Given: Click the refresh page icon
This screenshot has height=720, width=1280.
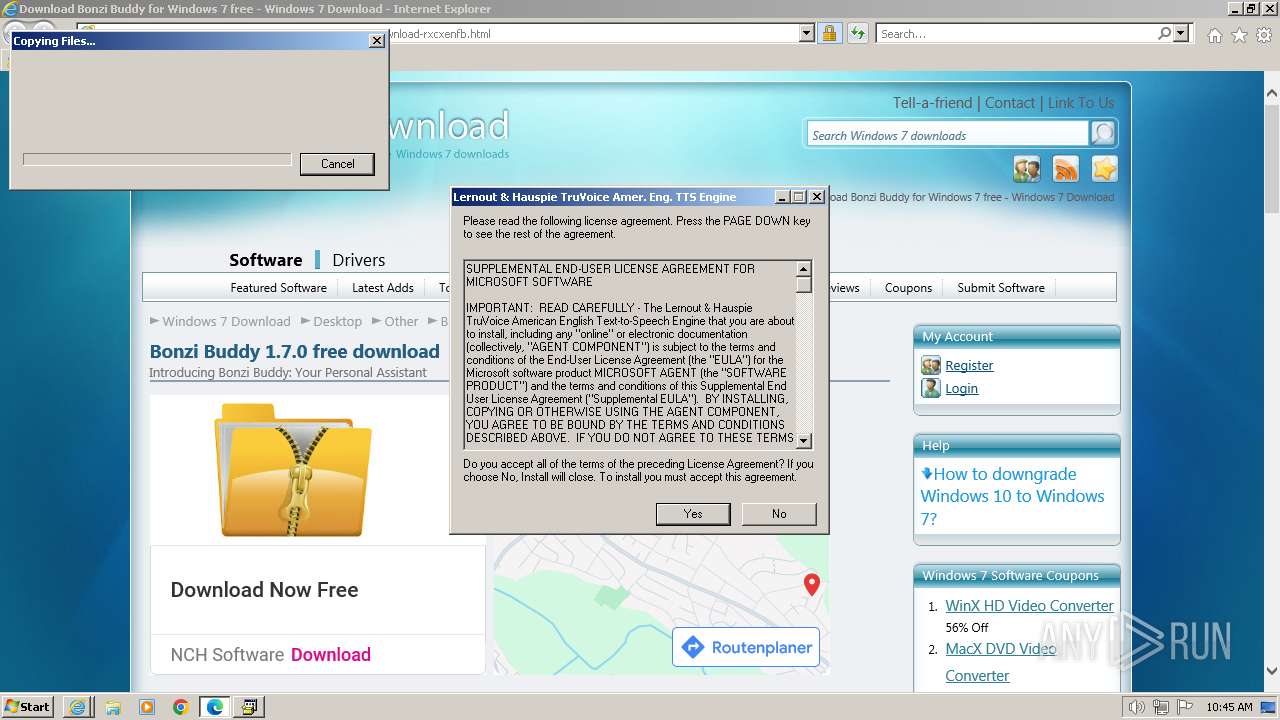Looking at the screenshot, I should pos(857,33).
